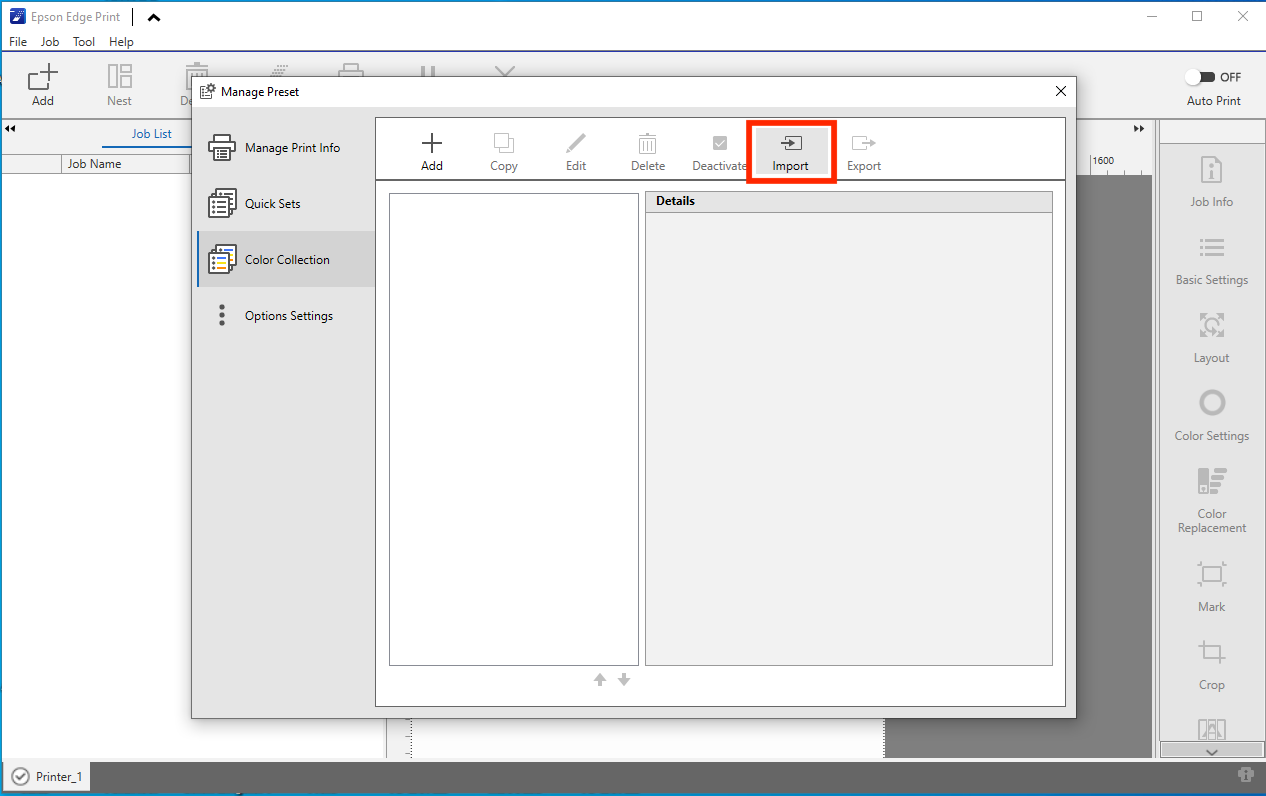
Task: Open Options Settings section
Action: coord(286,316)
